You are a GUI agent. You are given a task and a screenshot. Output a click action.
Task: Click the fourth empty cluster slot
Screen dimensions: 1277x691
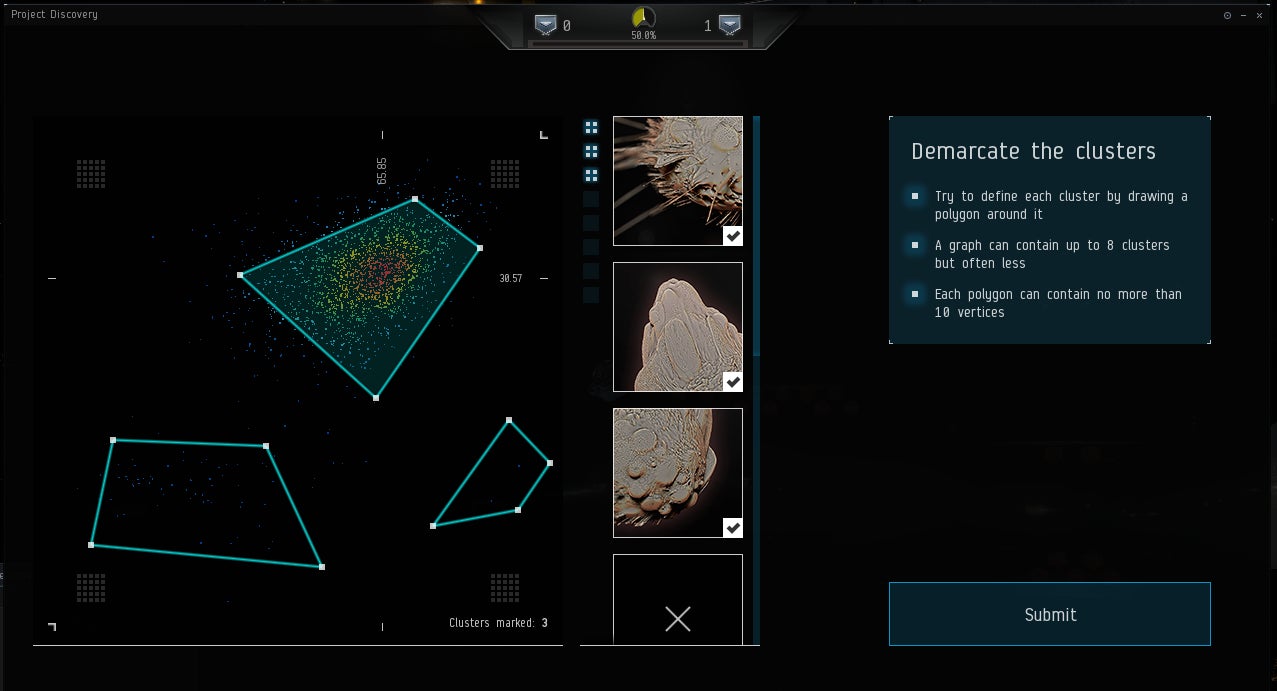pyautogui.click(x=591, y=199)
